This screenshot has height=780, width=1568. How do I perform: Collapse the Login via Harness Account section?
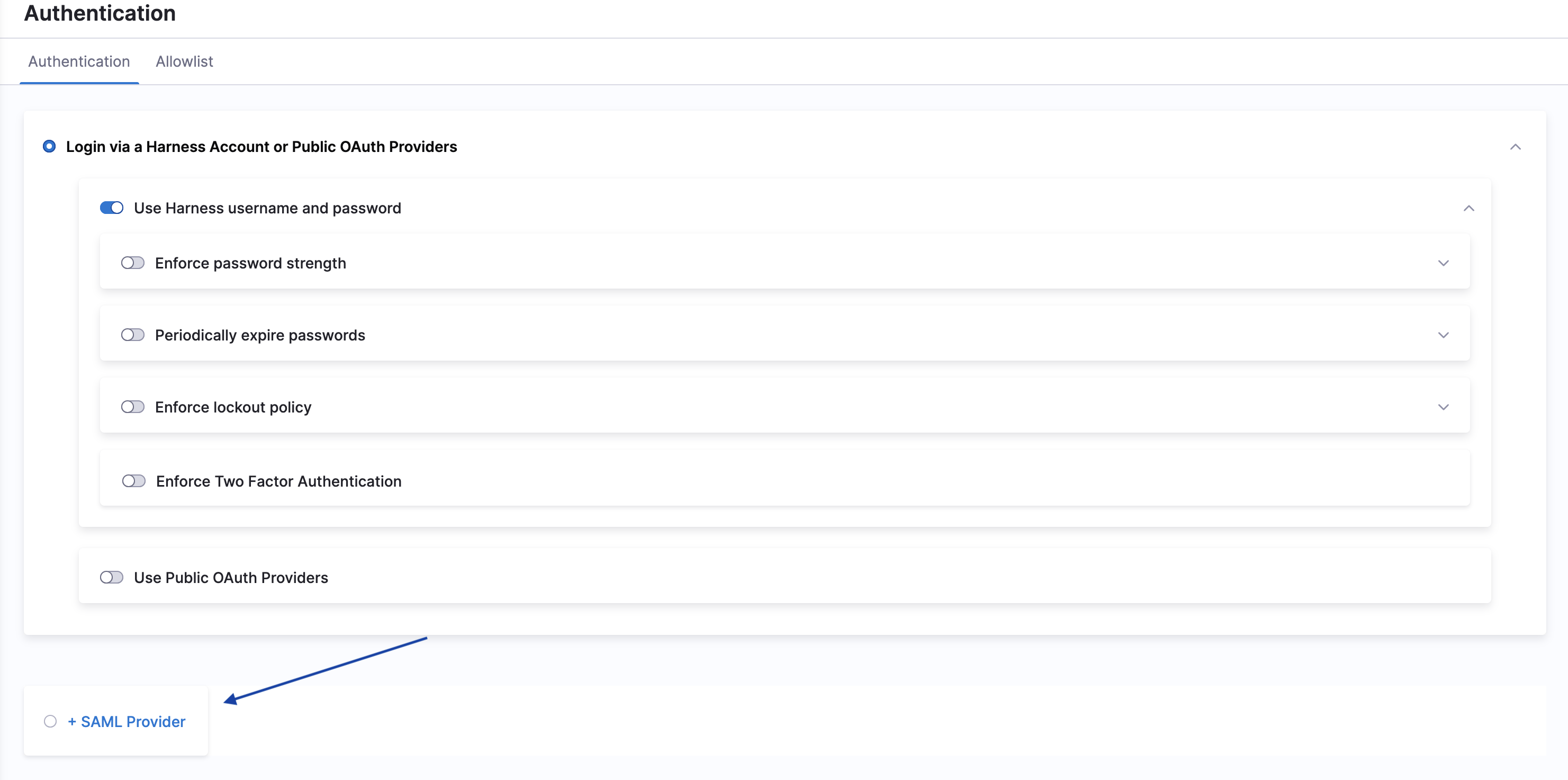pyautogui.click(x=1515, y=147)
